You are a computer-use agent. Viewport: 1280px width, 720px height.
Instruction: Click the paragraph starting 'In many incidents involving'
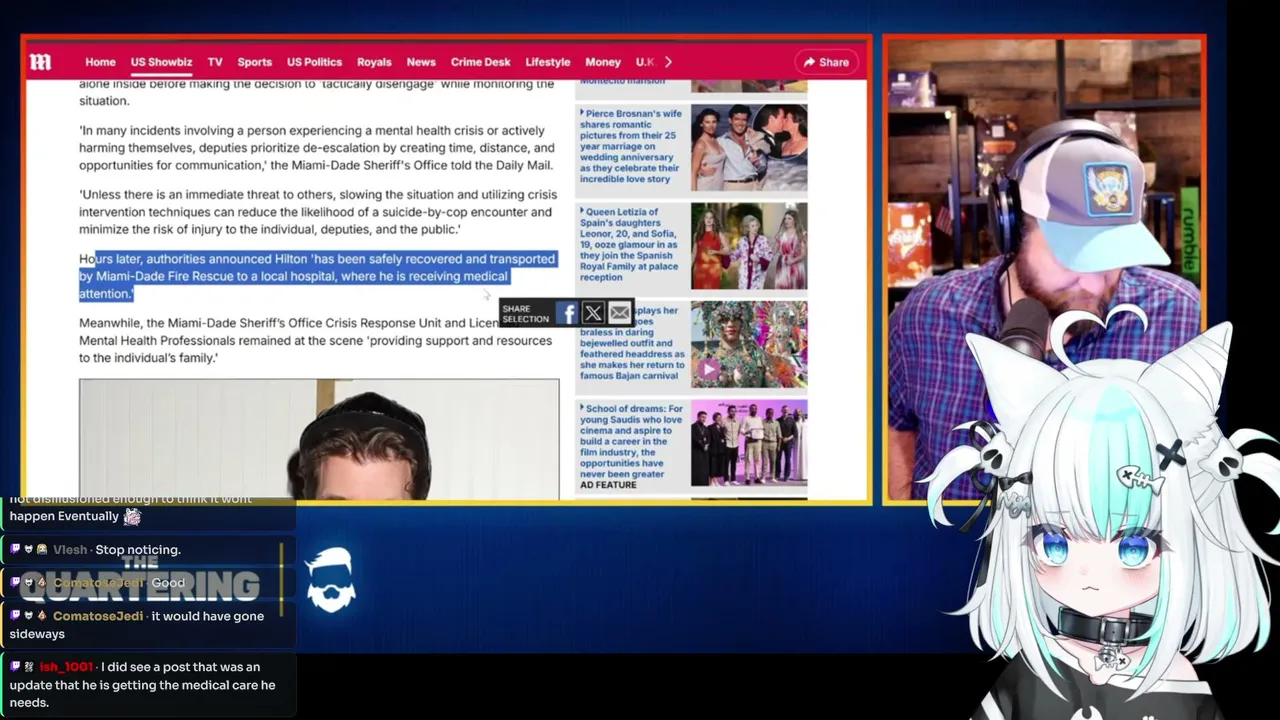pos(316,148)
